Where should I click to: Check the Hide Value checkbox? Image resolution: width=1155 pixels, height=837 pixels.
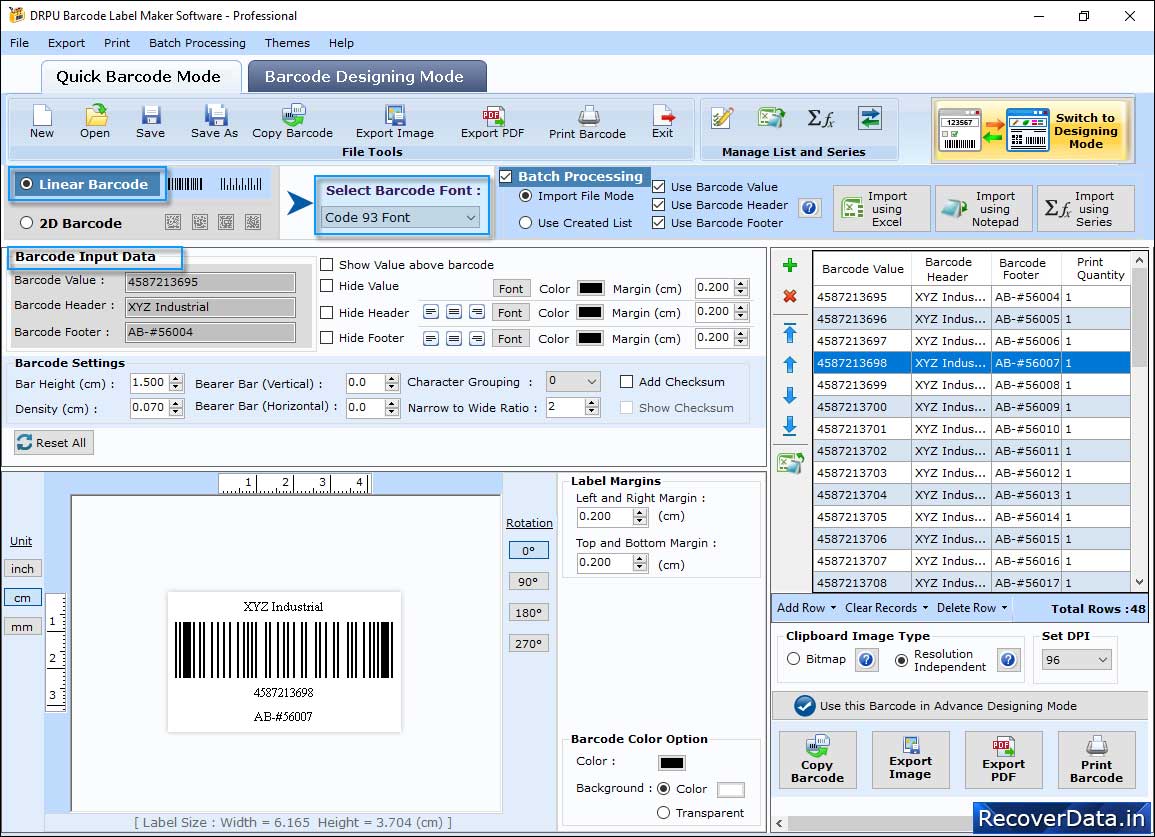[x=326, y=286]
